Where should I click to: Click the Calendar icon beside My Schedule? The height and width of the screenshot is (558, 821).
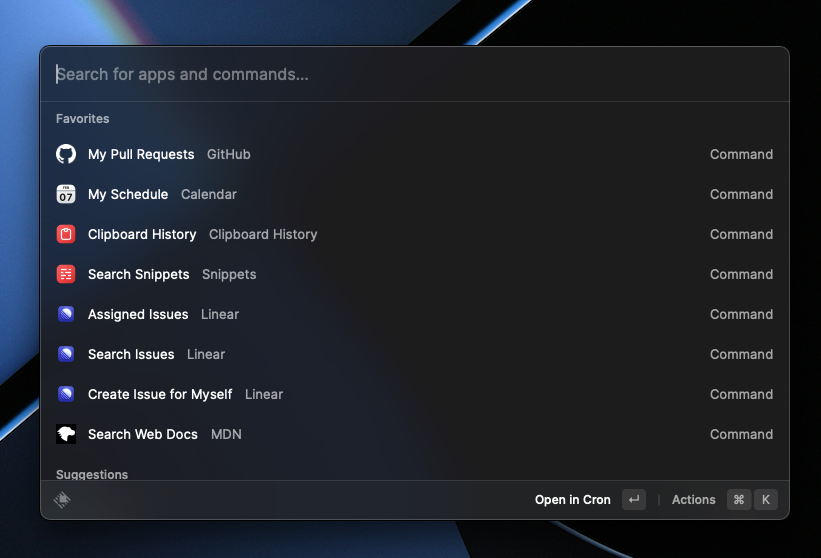click(x=66, y=194)
